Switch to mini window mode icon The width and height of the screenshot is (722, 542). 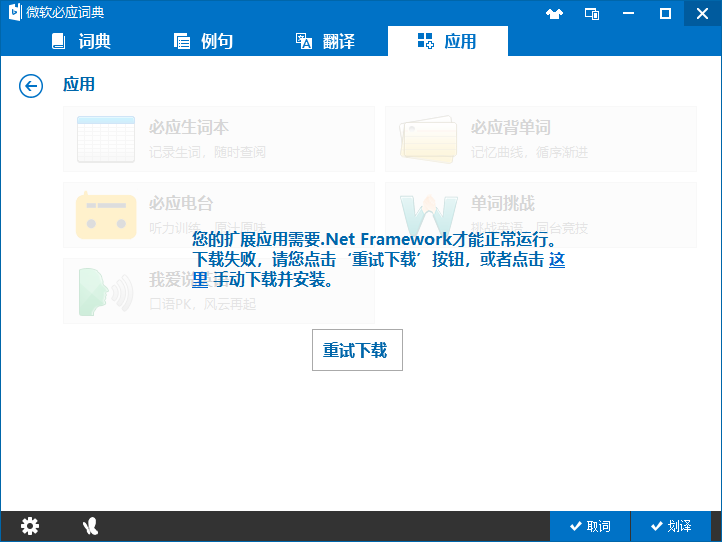(592, 14)
